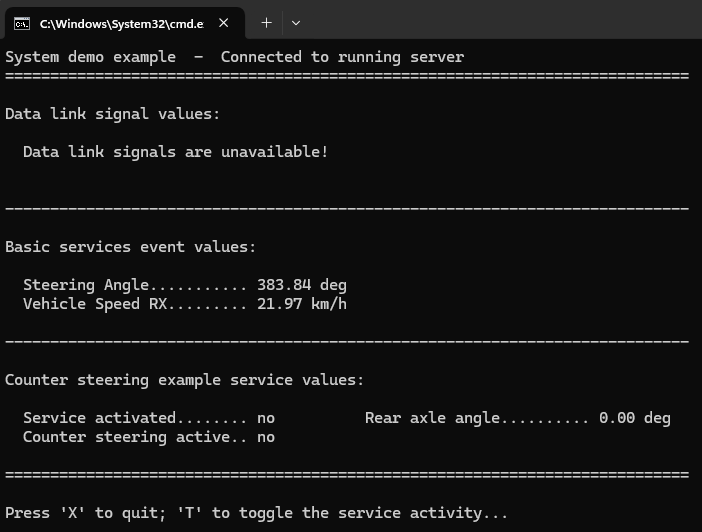The image size is (702, 532).
Task: Click the Steering Angle label
Action: pos(73,285)
